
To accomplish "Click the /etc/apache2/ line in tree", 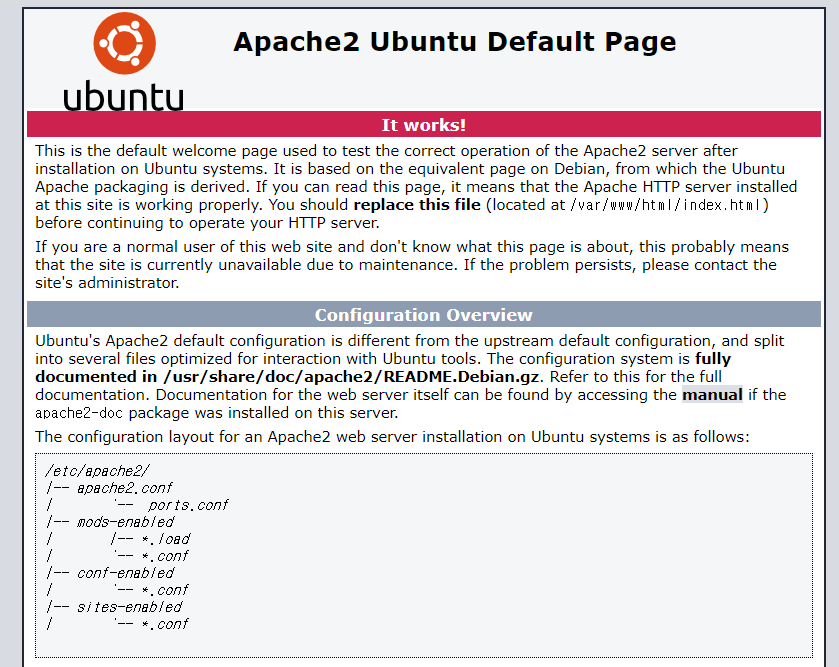I will [x=97, y=471].
